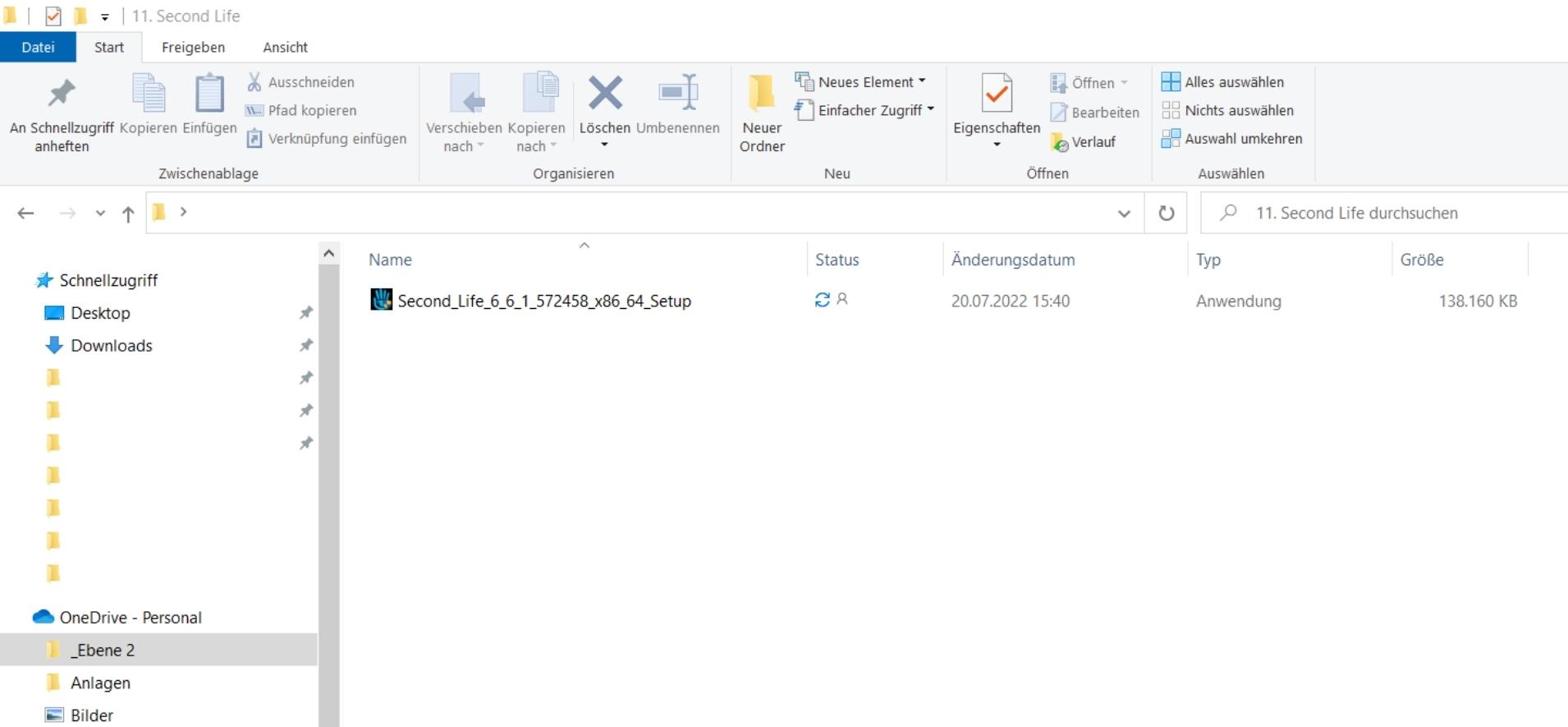Screen dimensions: 1568x727
Task: Open address bar history dropdown
Action: (1124, 214)
